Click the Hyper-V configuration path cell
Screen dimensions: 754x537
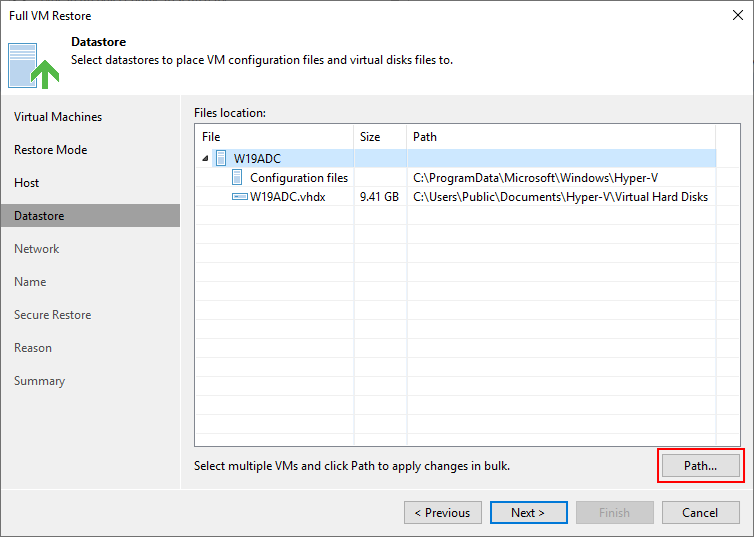click(x=535, y=178)
